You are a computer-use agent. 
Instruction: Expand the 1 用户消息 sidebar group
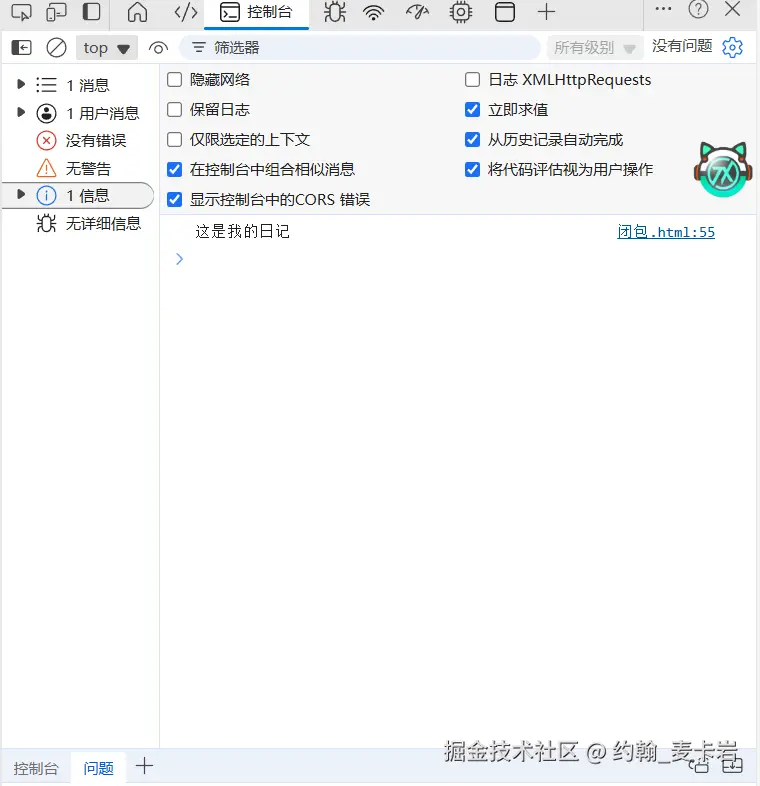21,112
